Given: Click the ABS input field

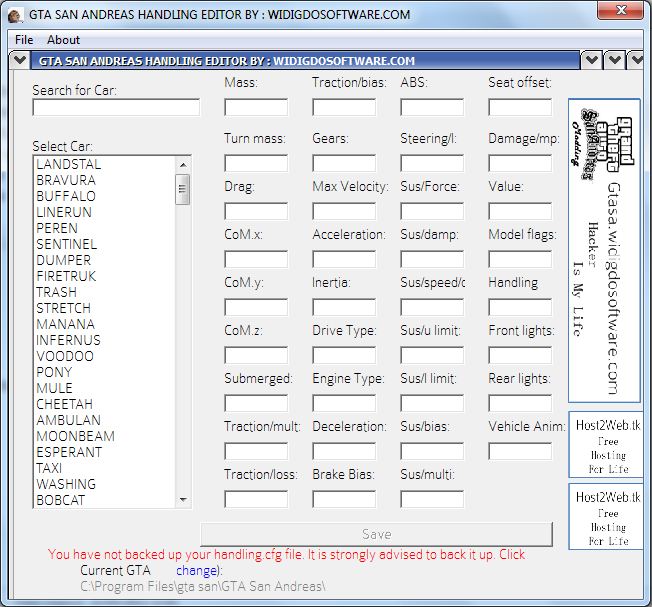Looking at the screenshot, I should coord(432,107).
